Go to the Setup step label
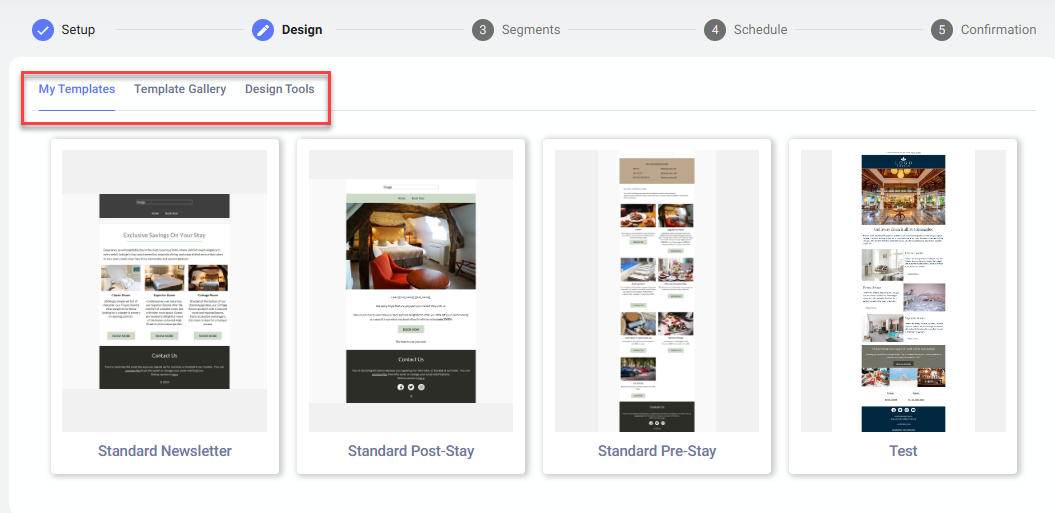Screen dimensions: 1055x513 point(78,30)
